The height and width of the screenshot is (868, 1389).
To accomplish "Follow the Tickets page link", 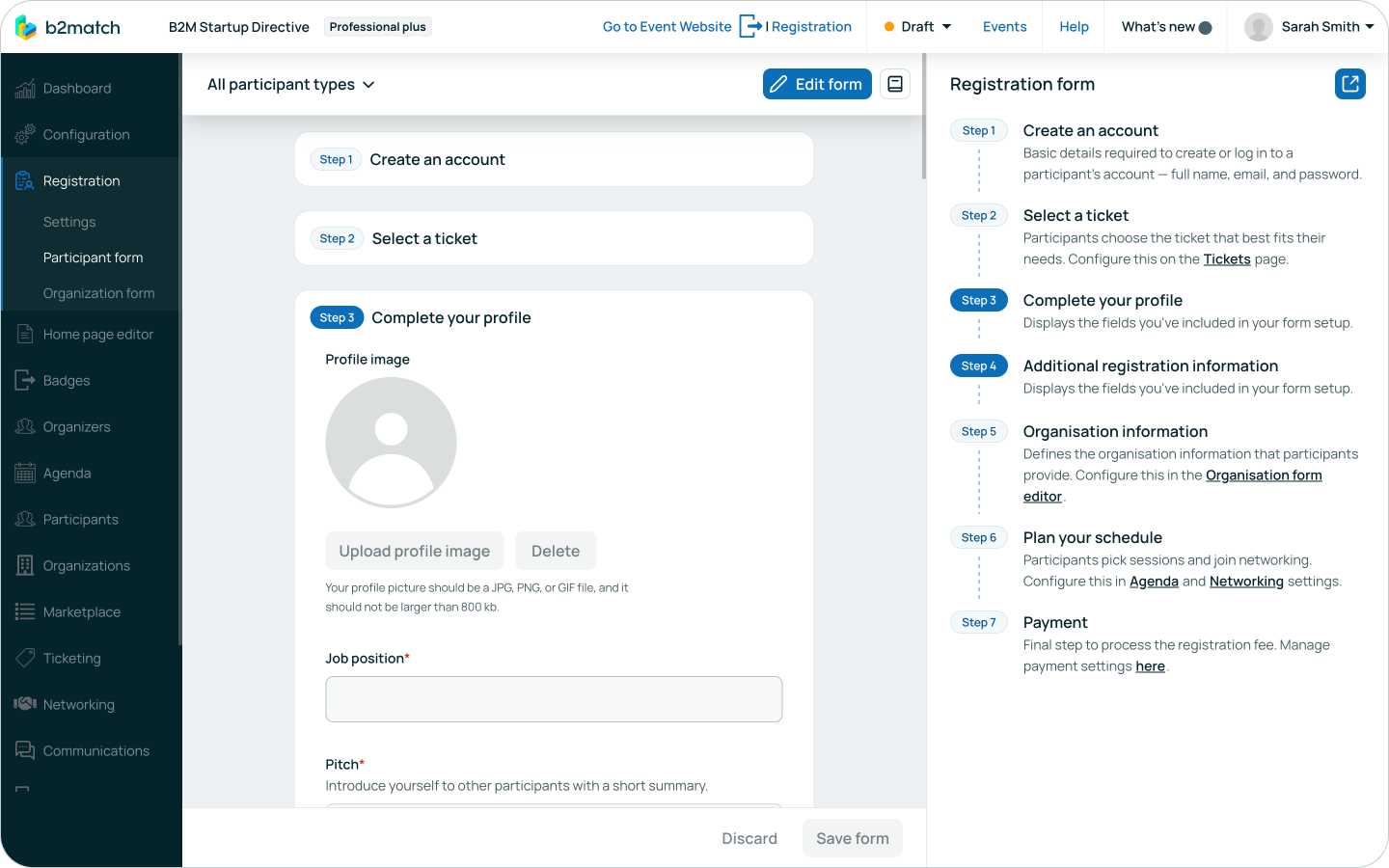I will [x=1226, y=259].
